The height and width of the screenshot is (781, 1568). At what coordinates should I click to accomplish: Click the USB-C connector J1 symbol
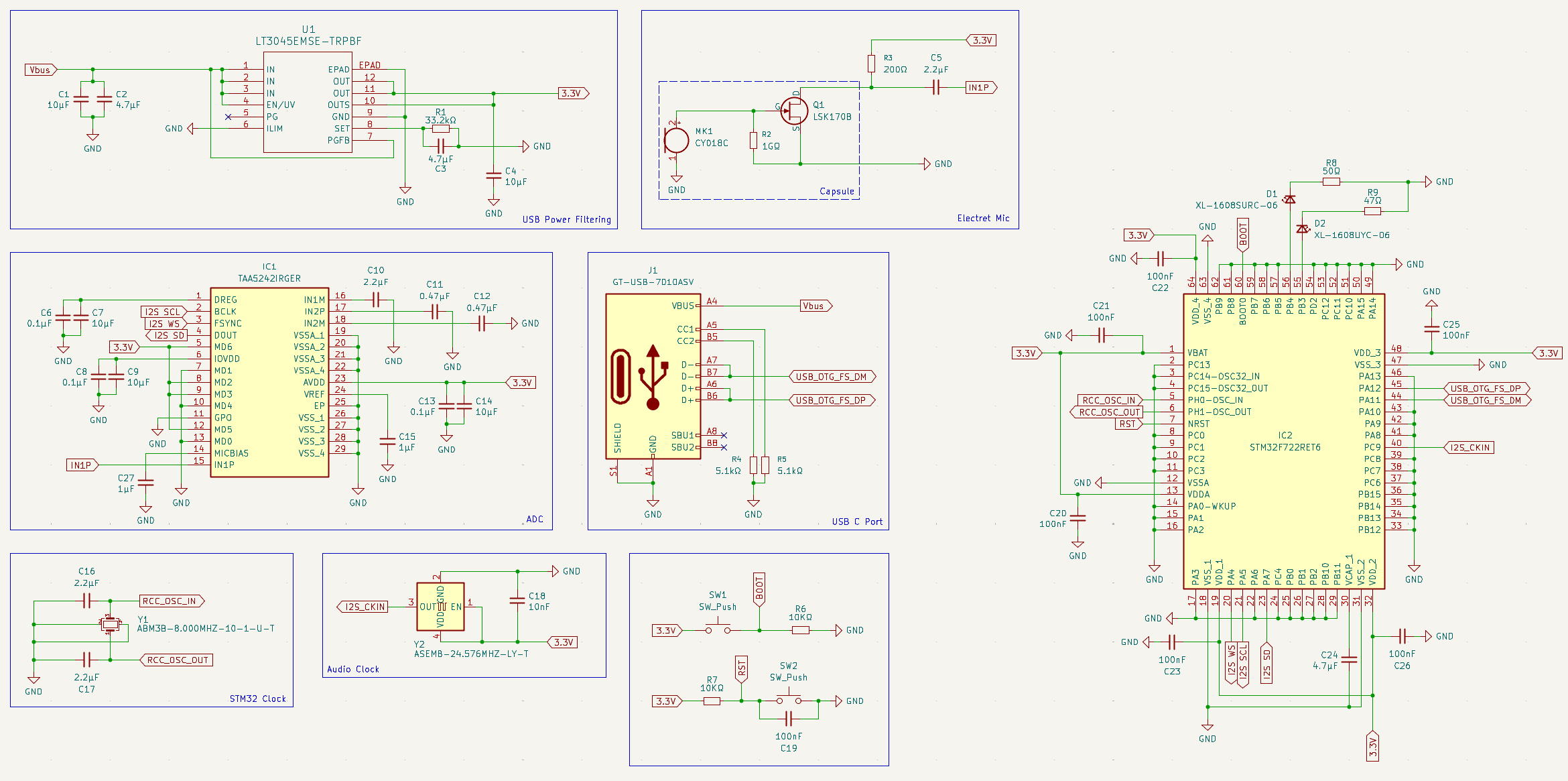coord(653,377)
